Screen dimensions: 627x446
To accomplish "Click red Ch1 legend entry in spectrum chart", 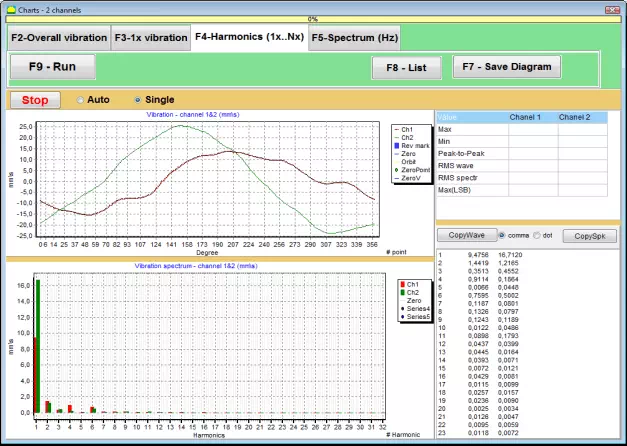I will tap(409, 284).
